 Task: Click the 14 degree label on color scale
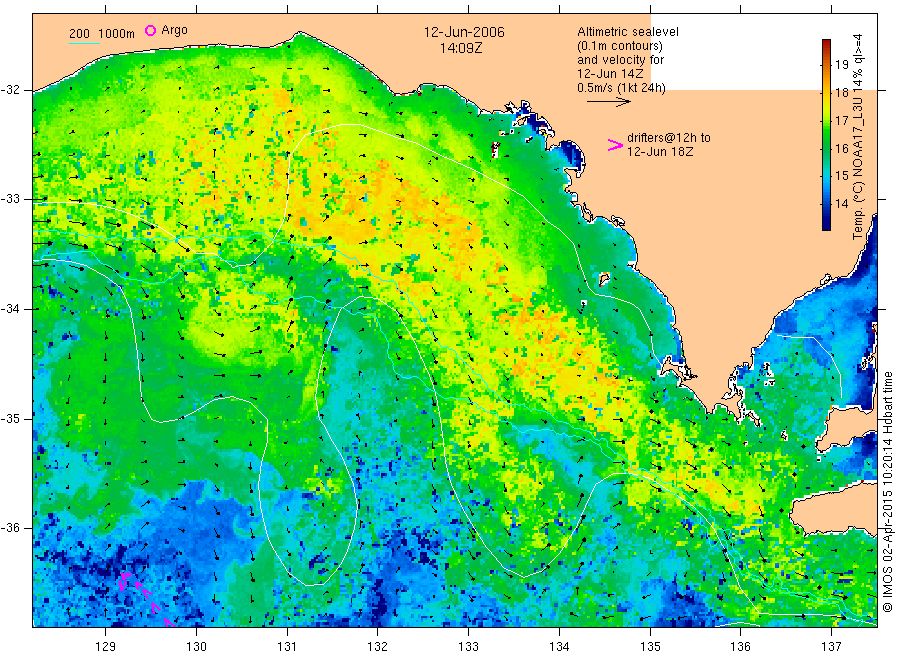click(x=841, y=203)
